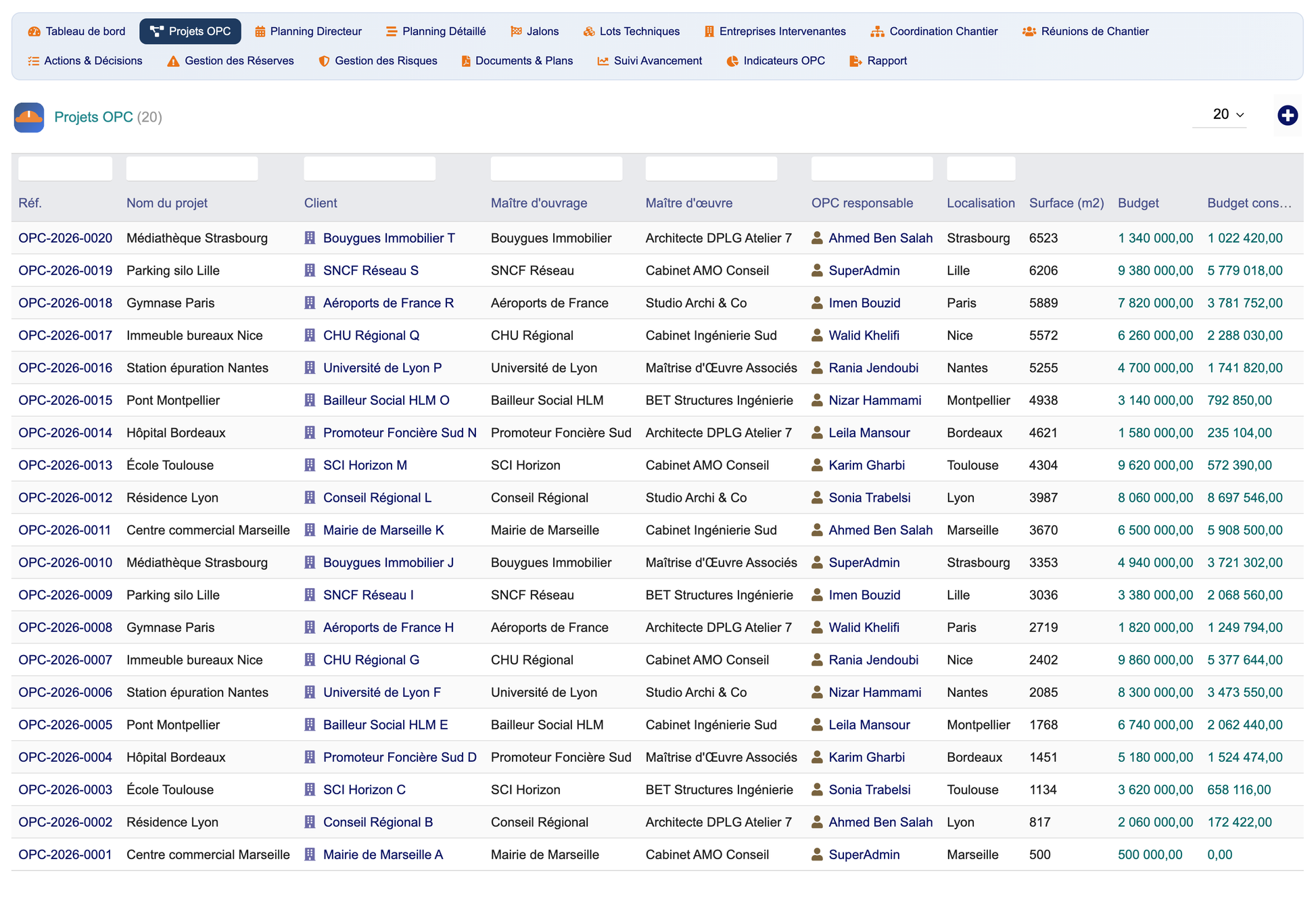Image resolution: width=1316 pixels, height=920 pixels.
Task: Select consumed budget 8 697 546,00
Action: [x=1244, y=498]
